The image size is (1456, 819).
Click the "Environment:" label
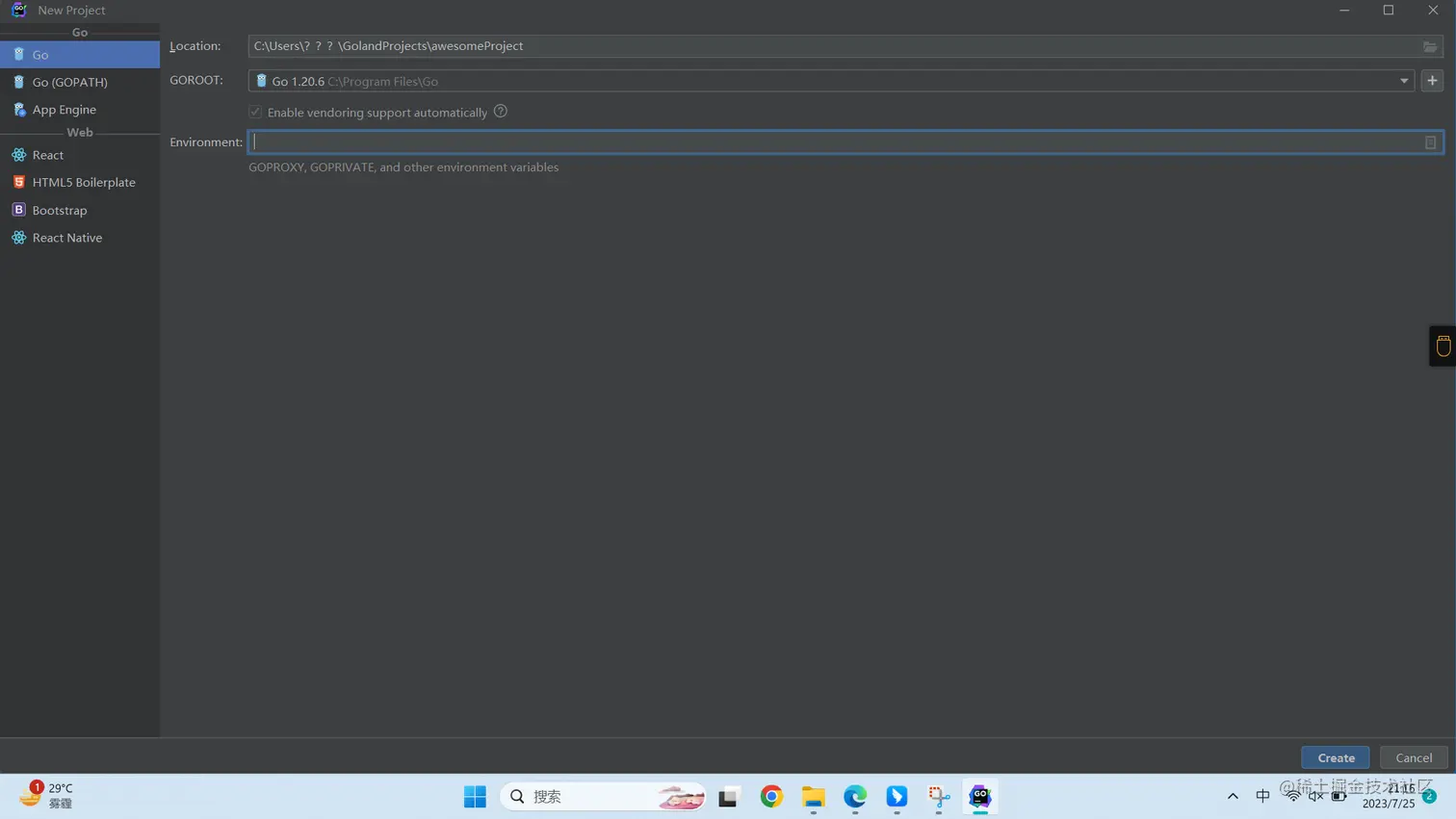click(206, 142)
